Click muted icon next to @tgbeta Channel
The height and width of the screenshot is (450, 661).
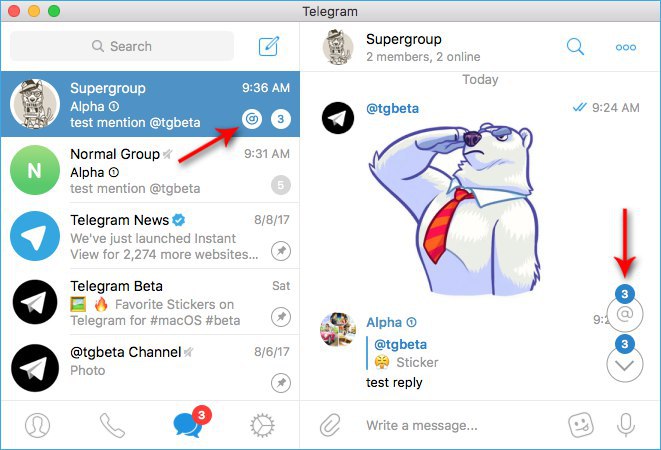point(189,352)
